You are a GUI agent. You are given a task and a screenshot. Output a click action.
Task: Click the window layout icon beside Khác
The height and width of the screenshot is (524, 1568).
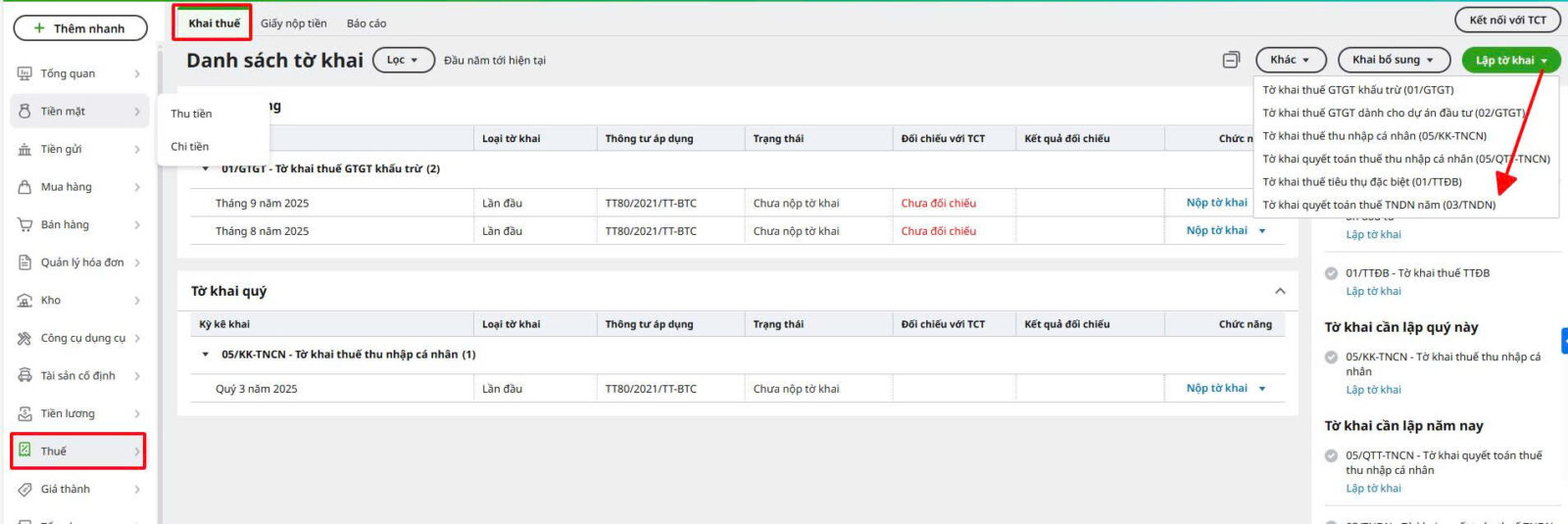(1231, 60)
